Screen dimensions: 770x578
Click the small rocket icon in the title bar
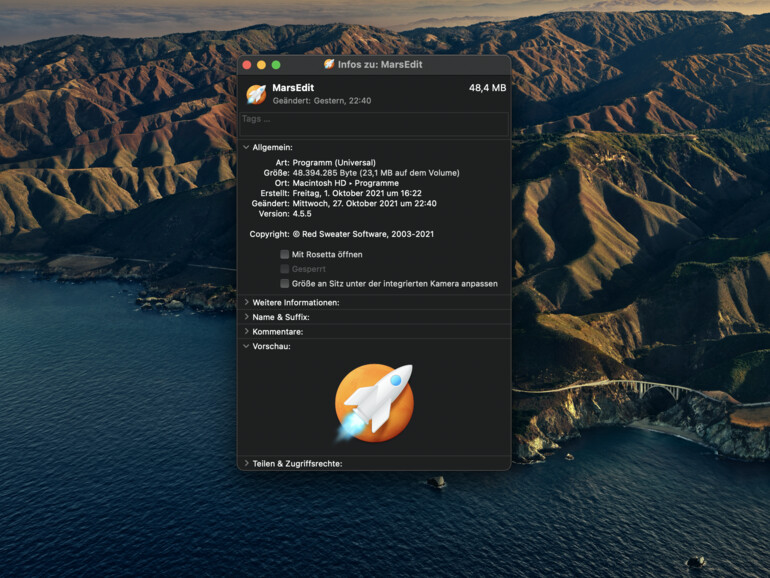pos(329,64)
